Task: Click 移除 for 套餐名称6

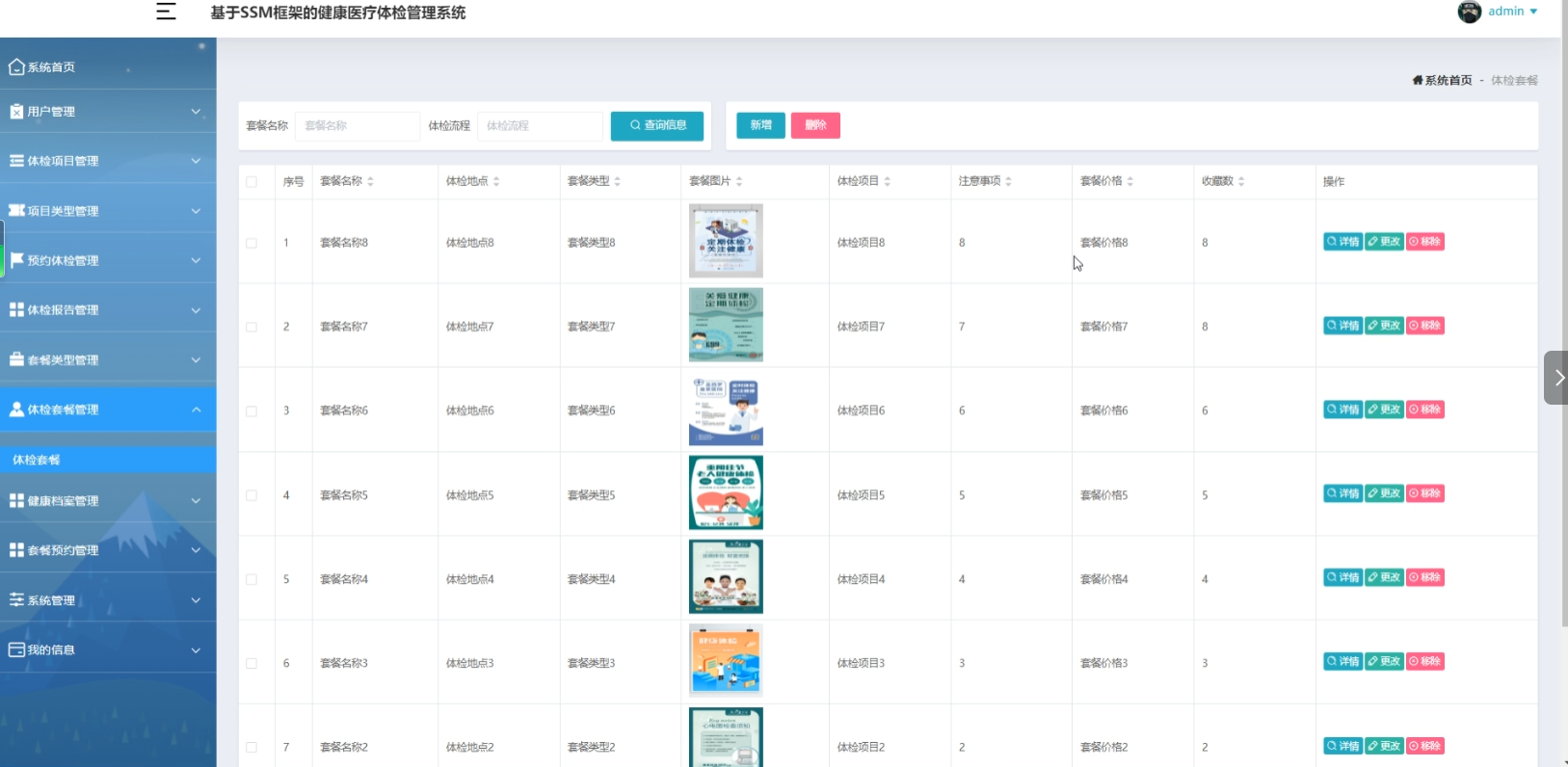Action: coord(1425,410)
